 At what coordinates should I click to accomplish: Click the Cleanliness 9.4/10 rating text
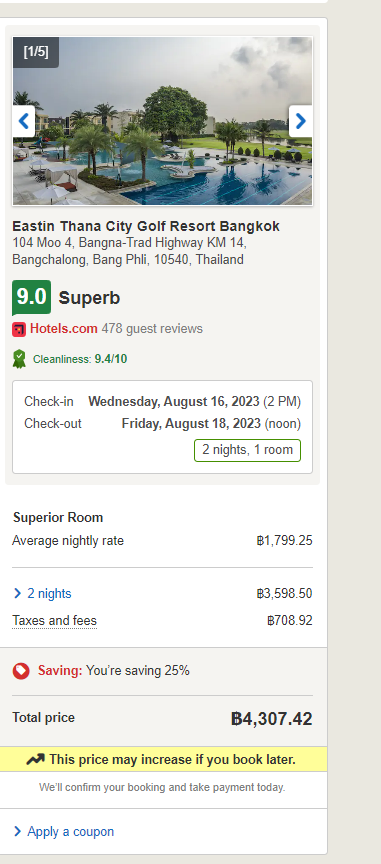point(80,359)
